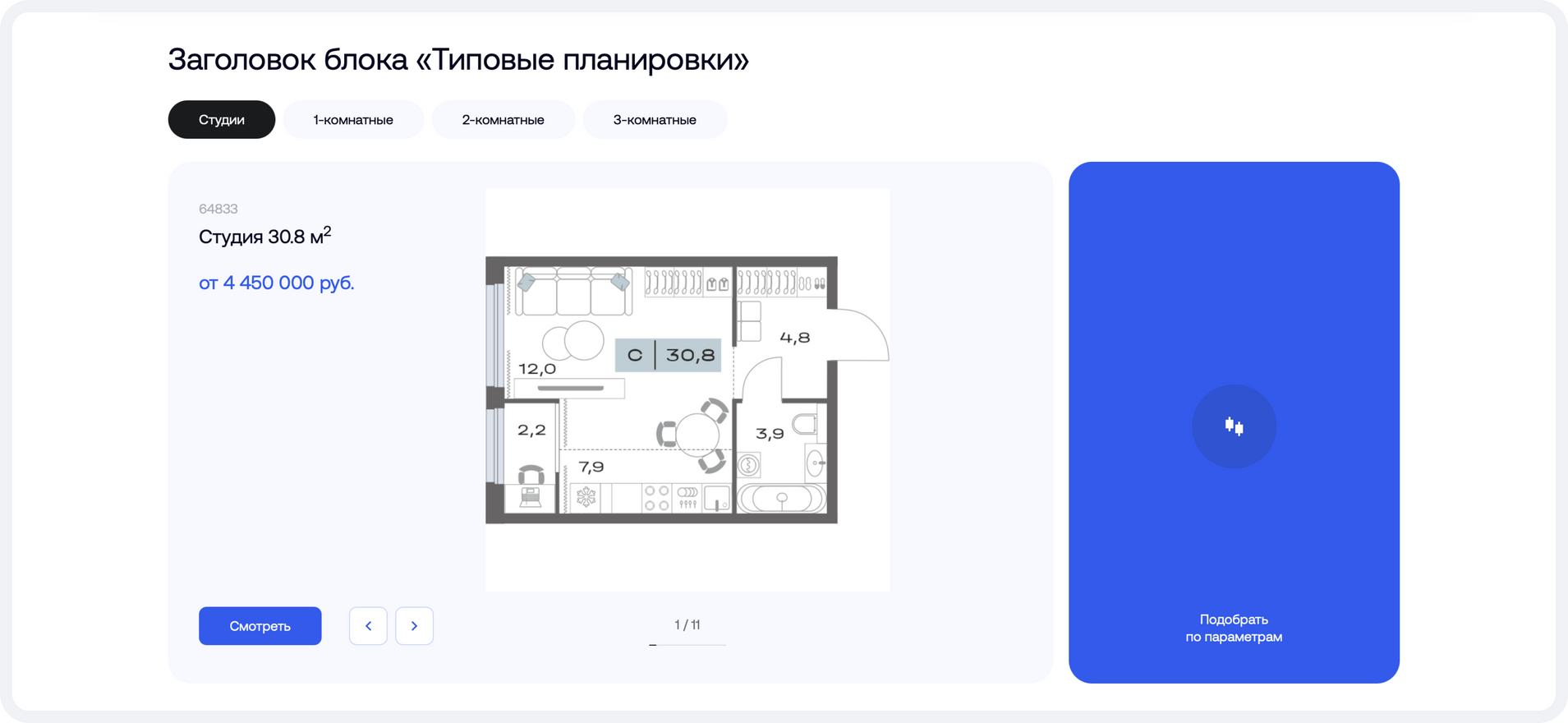Click the sofa on the floor plan

572,292
